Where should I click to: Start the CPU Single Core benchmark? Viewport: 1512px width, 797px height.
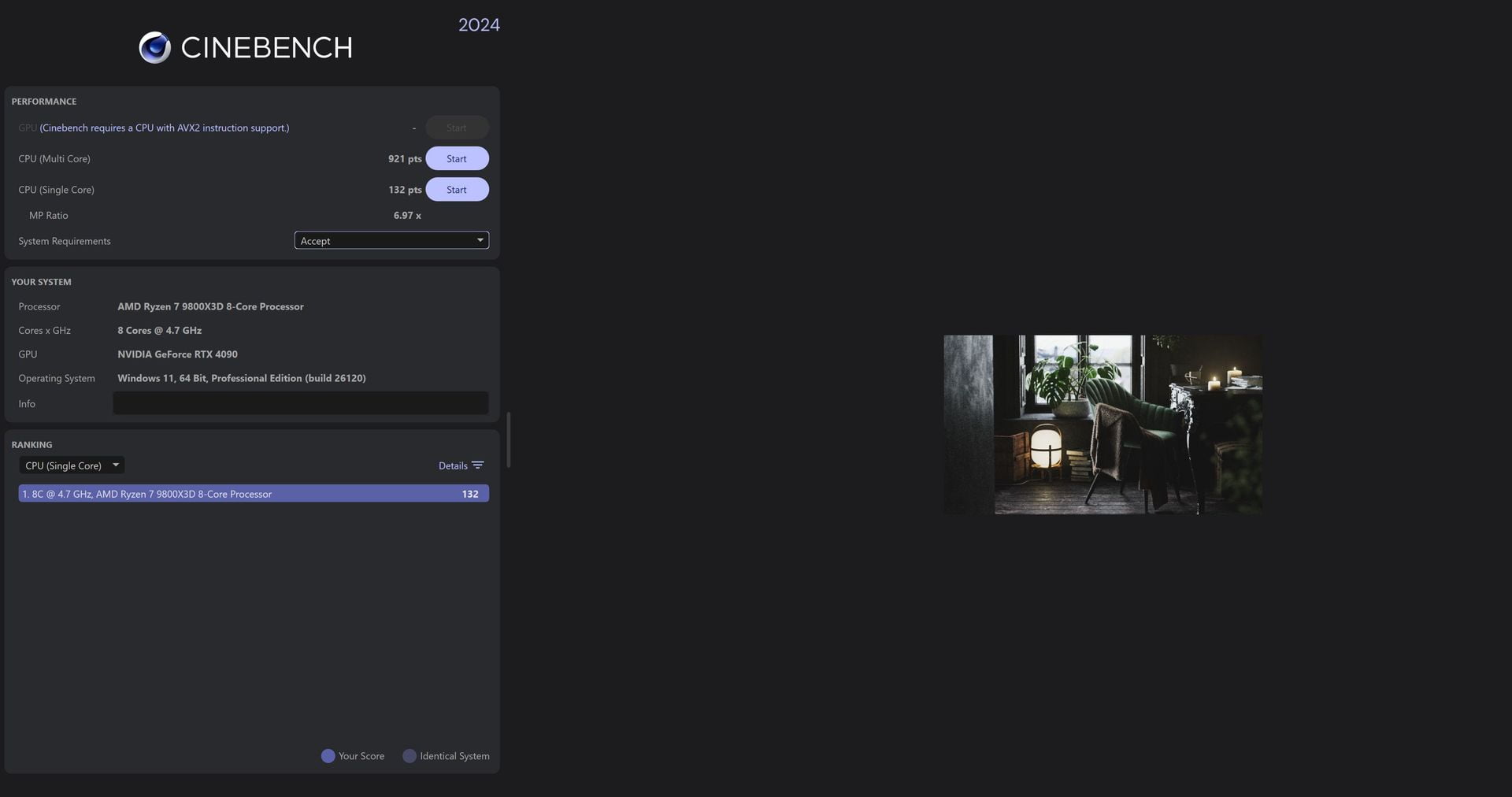(x=457, y=190)
